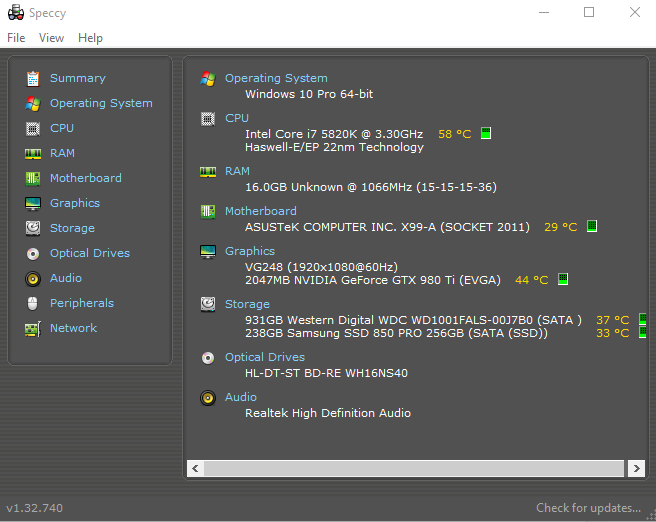The width and height of the screenshot is (656, 522).
Task: Select Audio in the sidebar
Action: (x=66, y=278)
